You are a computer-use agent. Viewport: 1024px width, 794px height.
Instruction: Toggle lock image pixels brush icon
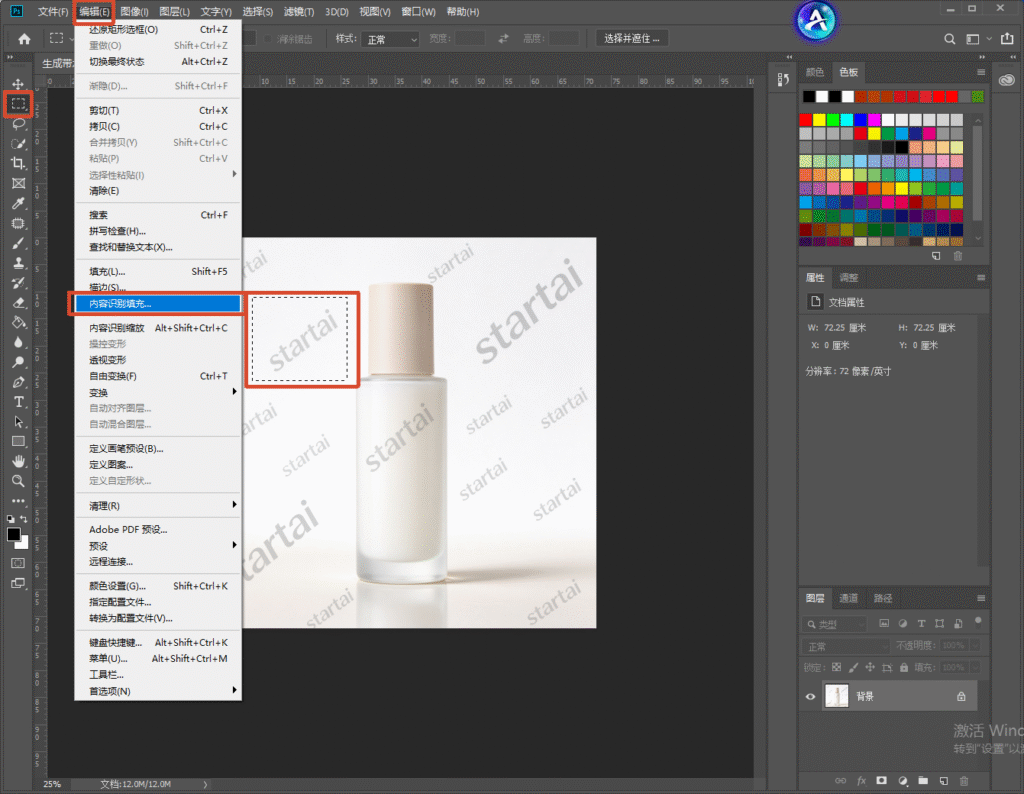pyautogui.click(x=854, y=667)
